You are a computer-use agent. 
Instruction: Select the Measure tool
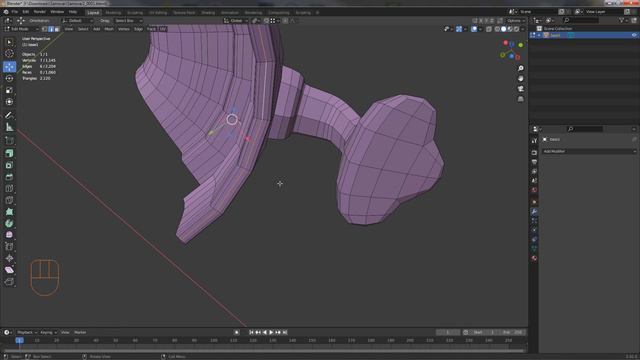pyautogui.click(x=9, y=127)
